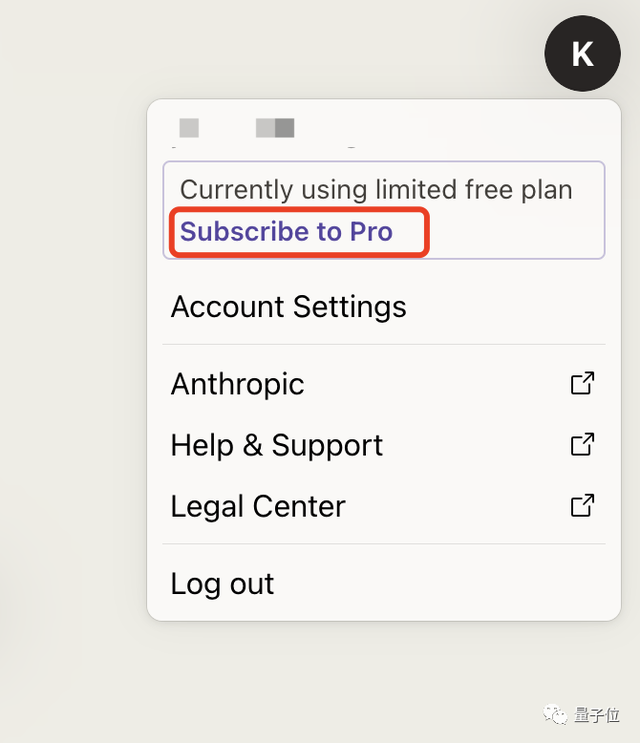Click empty space right of "Subscribe to Pro"
This screenshot has width=640, height=743.
(510, 232)
